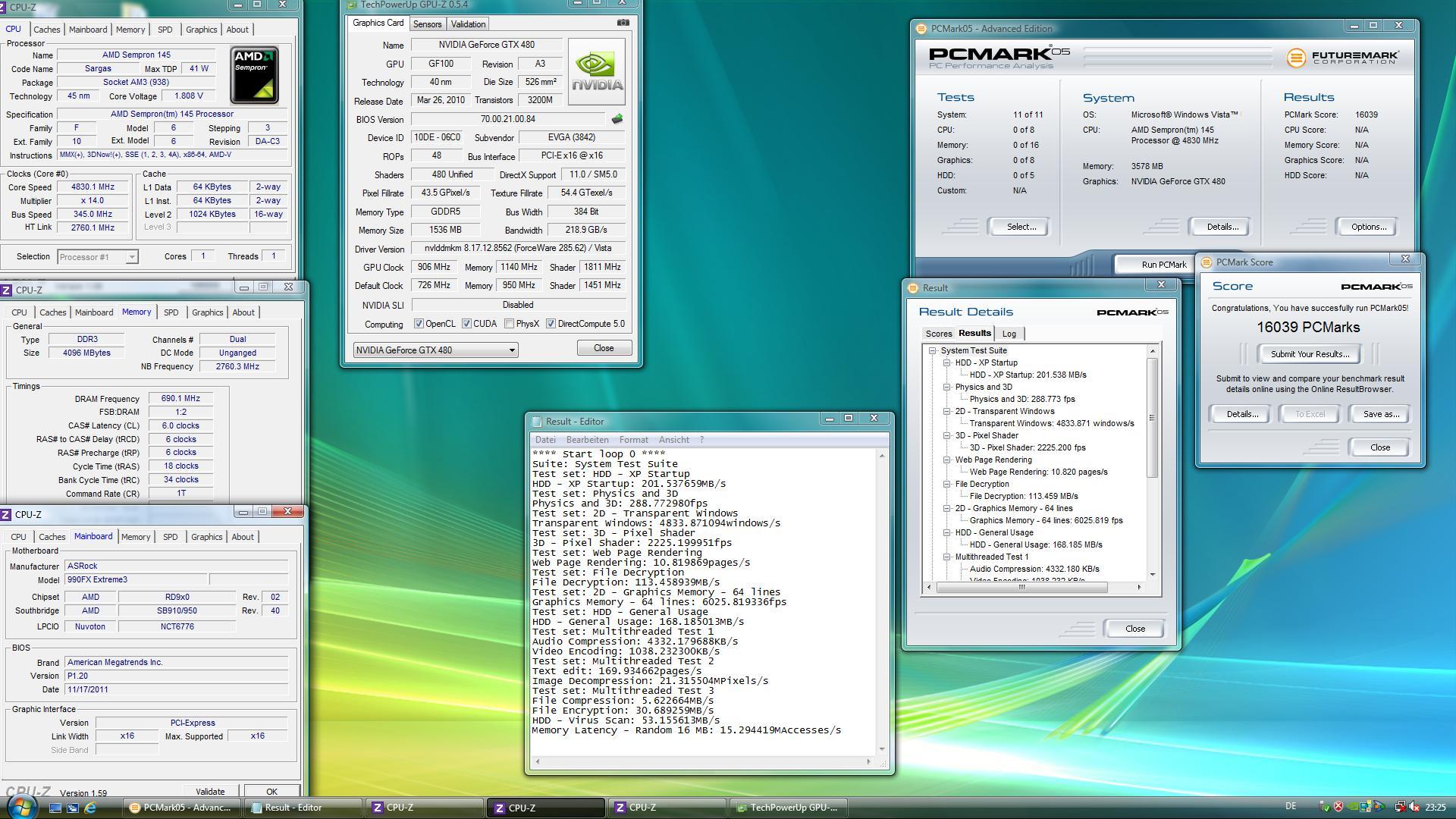Open the Datei menu in the editor

tap(545, 440)
